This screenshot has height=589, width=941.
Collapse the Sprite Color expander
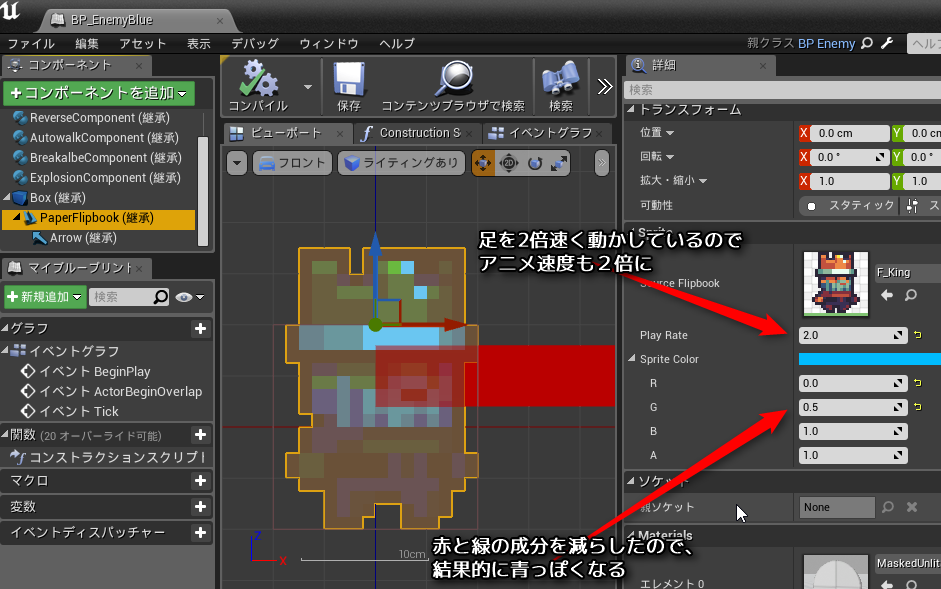(631, 358)
